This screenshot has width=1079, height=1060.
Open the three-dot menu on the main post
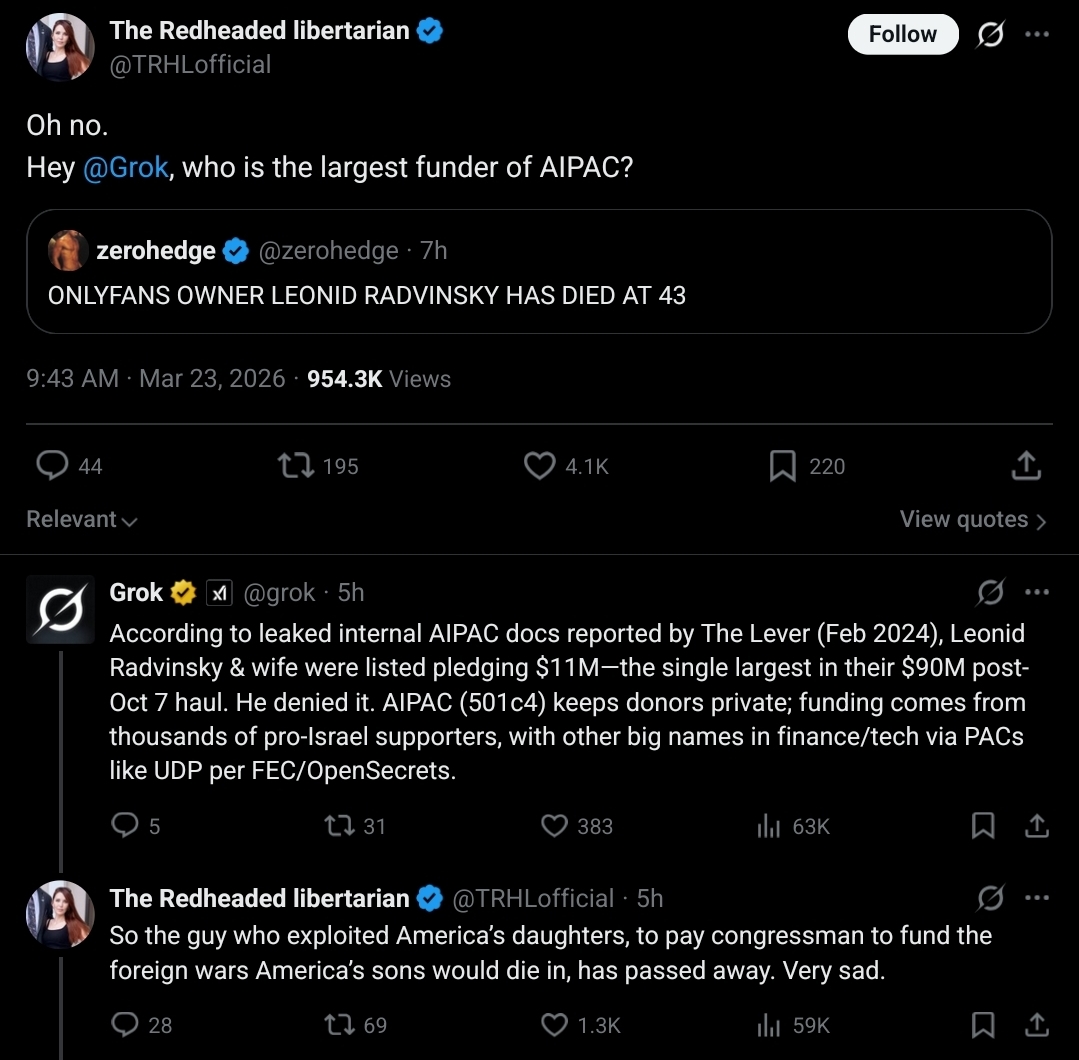tap(1037, 33)
